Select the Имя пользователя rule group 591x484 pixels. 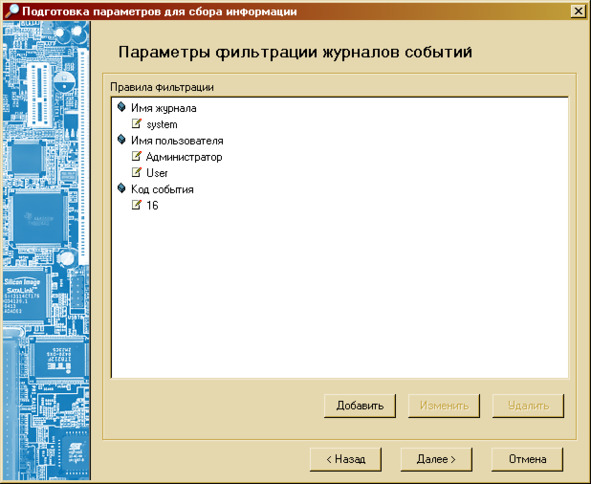[177, 141]
